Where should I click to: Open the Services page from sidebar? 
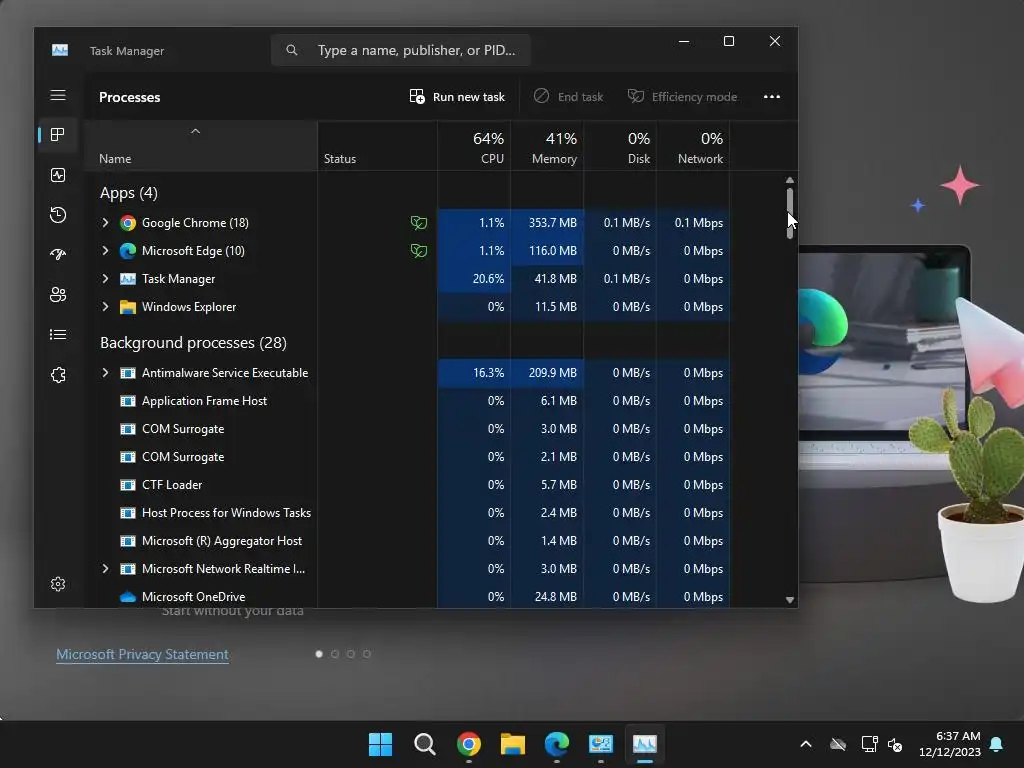tap(58, 375)
